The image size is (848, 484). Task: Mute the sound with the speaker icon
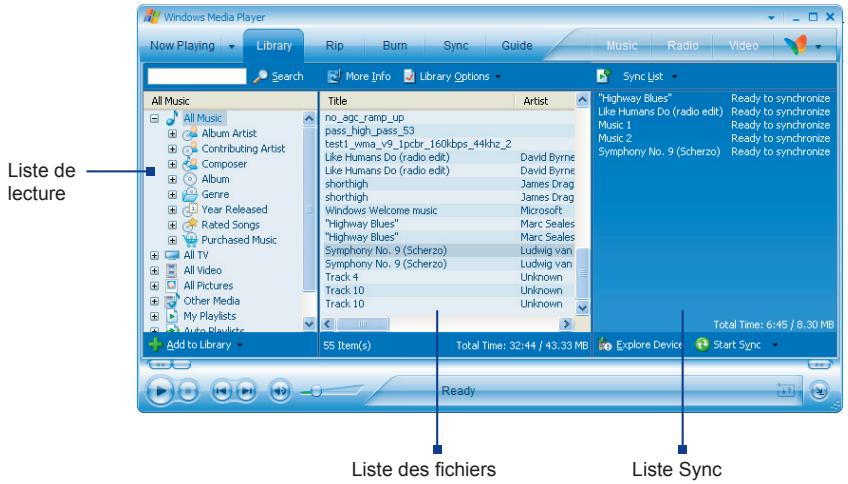click(280, 390)
